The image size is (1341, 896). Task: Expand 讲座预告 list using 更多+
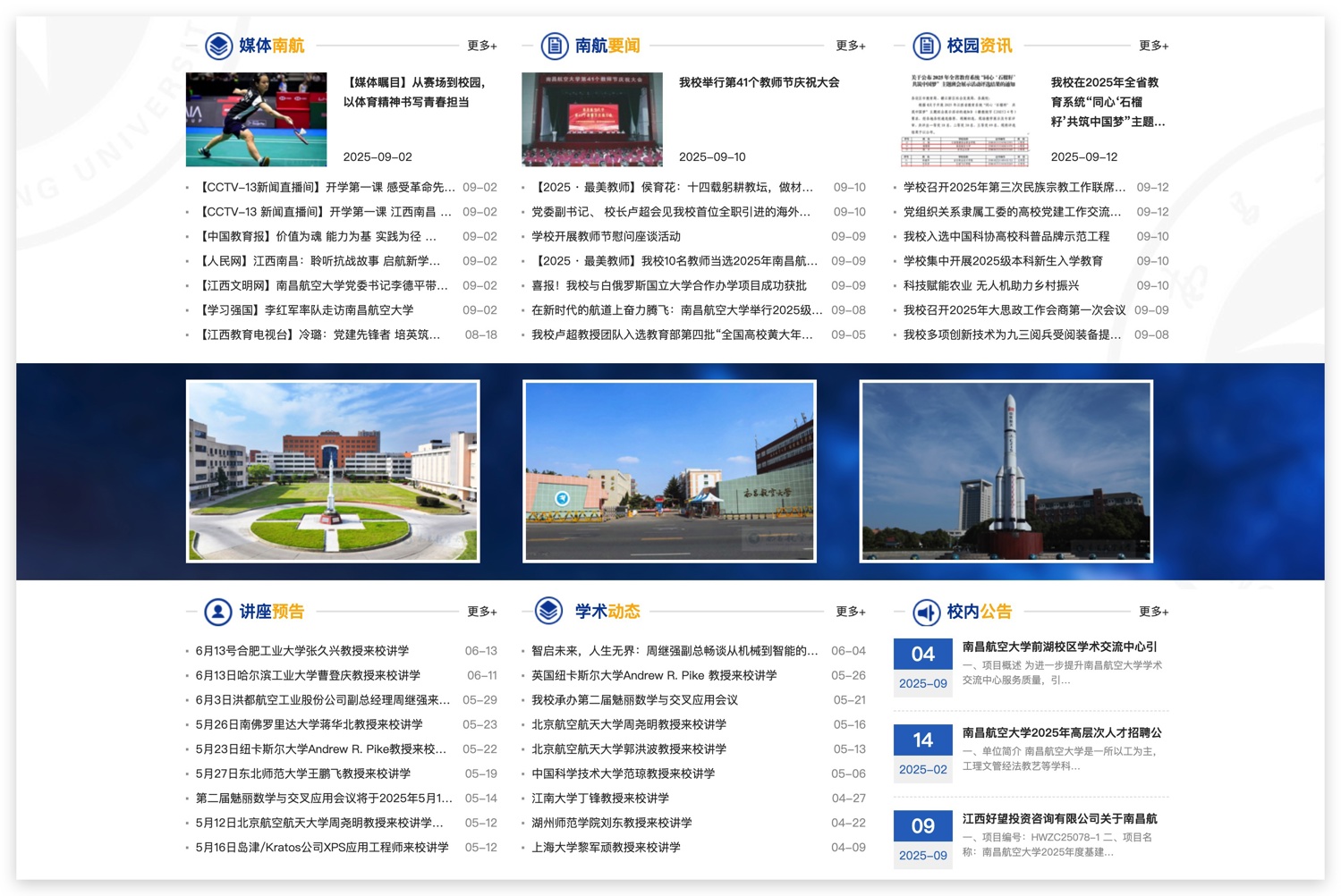click(x=481, y=612)
